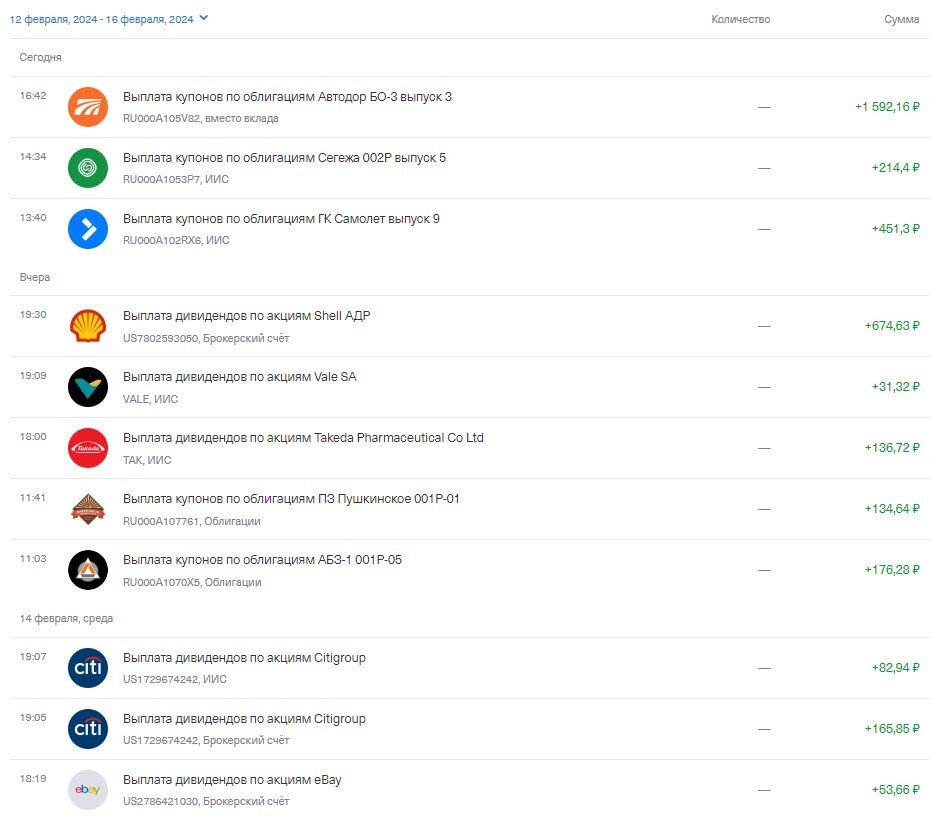Click the amount +82,94 ₽
Screen dimensions: 933x818
point(896,667)
